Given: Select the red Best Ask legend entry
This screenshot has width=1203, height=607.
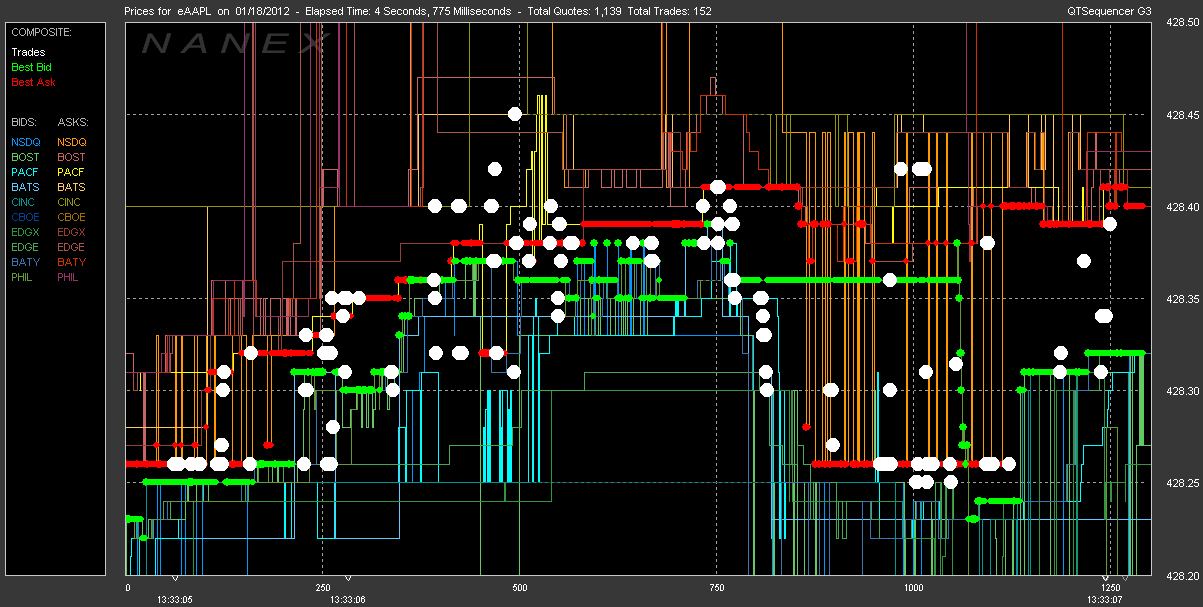Looking at the screenshot, I should (x=32, y=82).
